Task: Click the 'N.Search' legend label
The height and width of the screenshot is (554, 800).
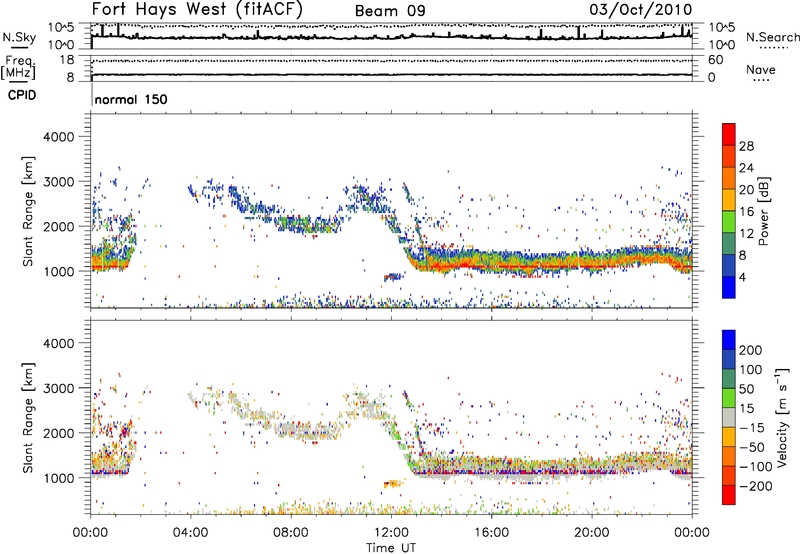Action: click(772, 37)
